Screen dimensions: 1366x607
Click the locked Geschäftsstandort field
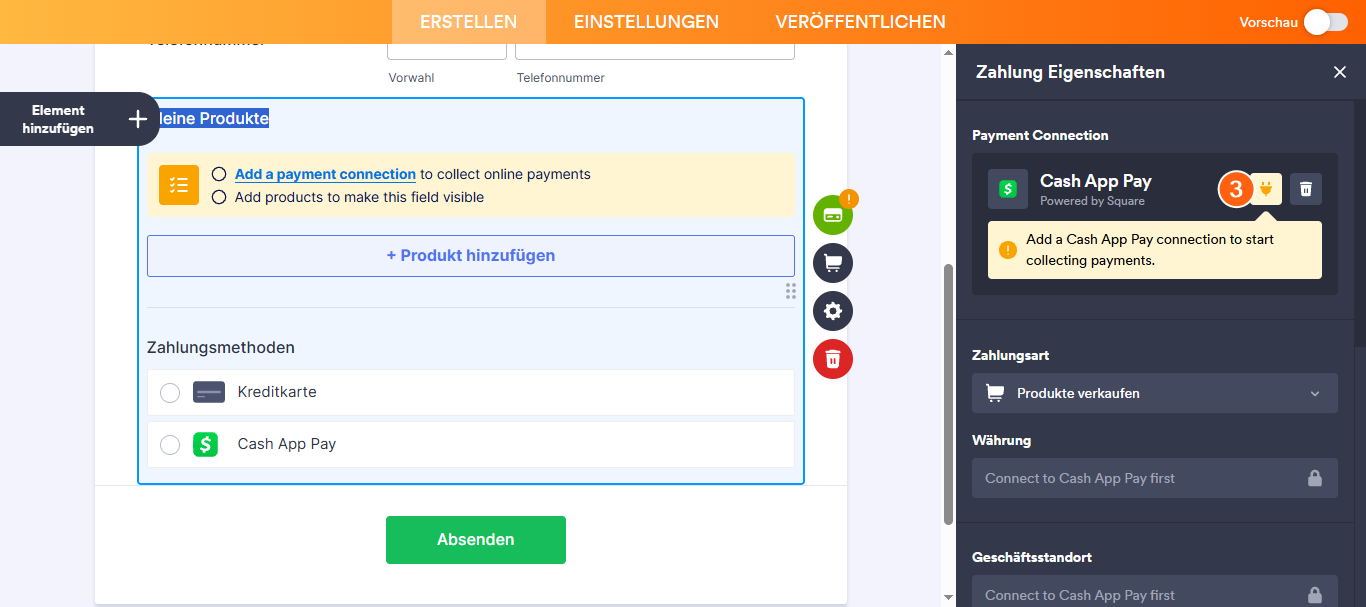1155,591
